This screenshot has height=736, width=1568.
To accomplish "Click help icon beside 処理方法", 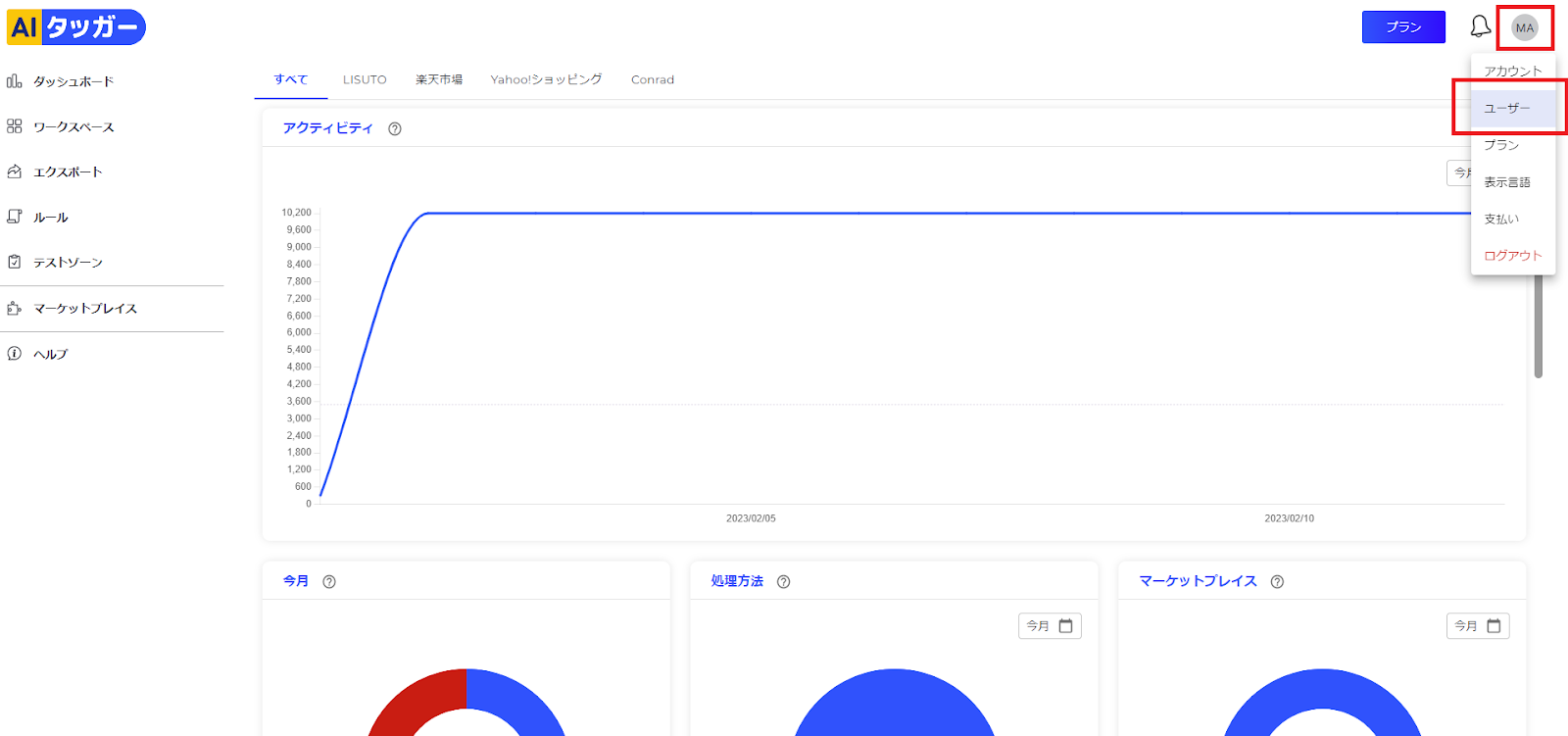I will tap(783, 581).
